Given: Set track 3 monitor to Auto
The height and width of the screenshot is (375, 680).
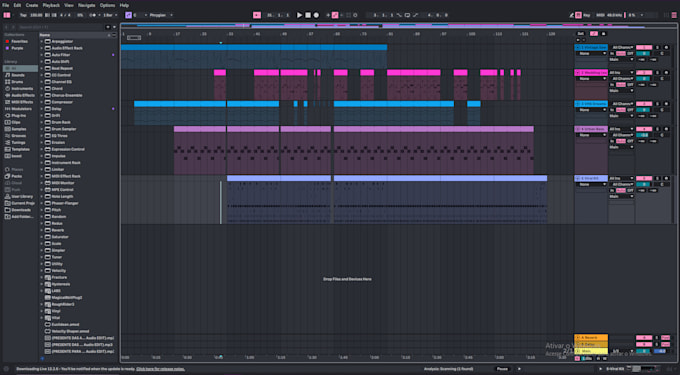Looking at the screenshot, I should click(x=621, y=110).
